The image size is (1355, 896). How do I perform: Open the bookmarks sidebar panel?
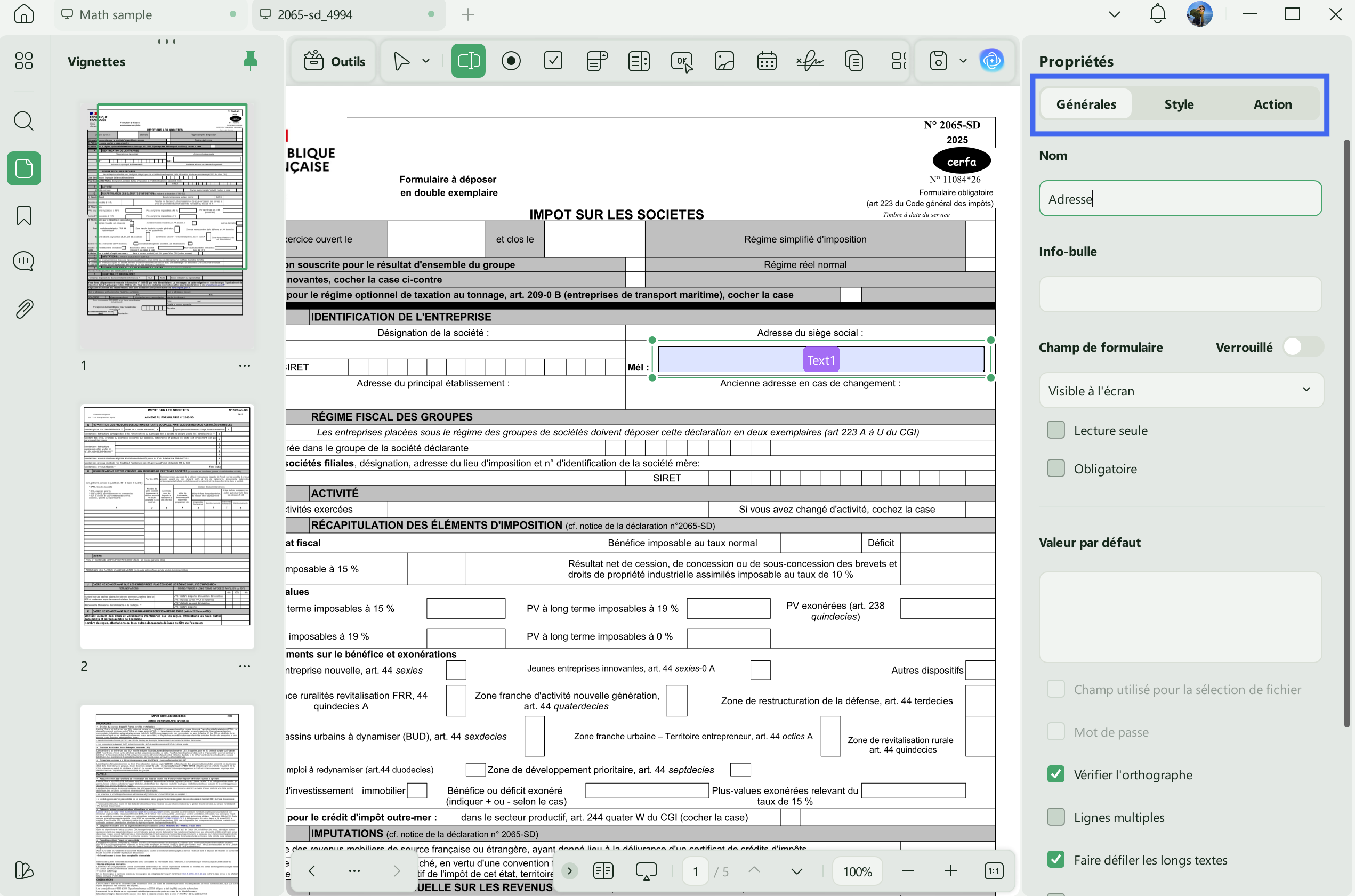click(x=24, y=215)
